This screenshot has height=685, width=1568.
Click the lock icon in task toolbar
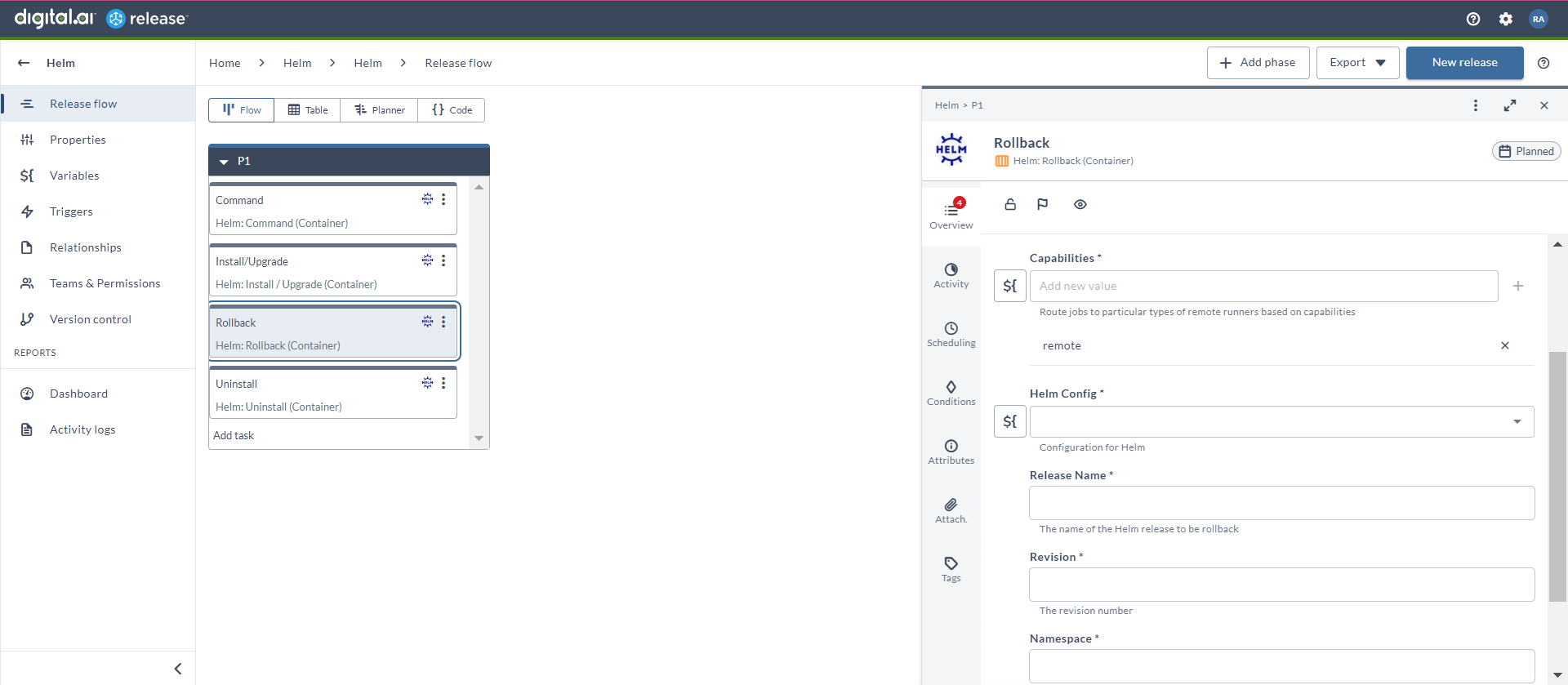click(x=1010, y=204)
